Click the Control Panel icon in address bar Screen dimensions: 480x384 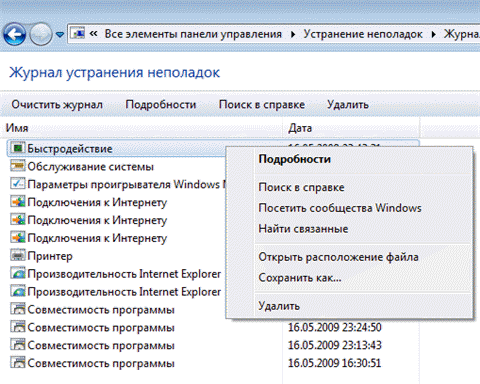[x=78, y=33]
